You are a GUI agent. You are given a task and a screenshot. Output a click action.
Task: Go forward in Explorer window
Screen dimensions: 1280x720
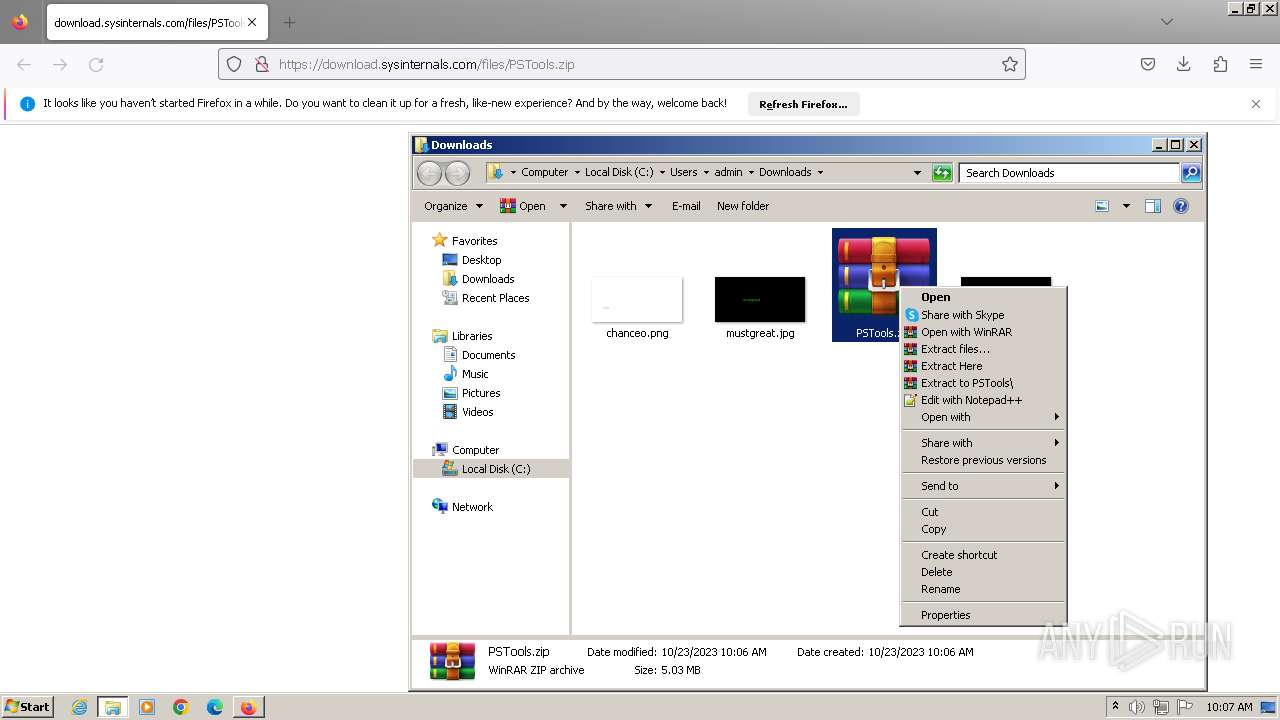point(457,173)
